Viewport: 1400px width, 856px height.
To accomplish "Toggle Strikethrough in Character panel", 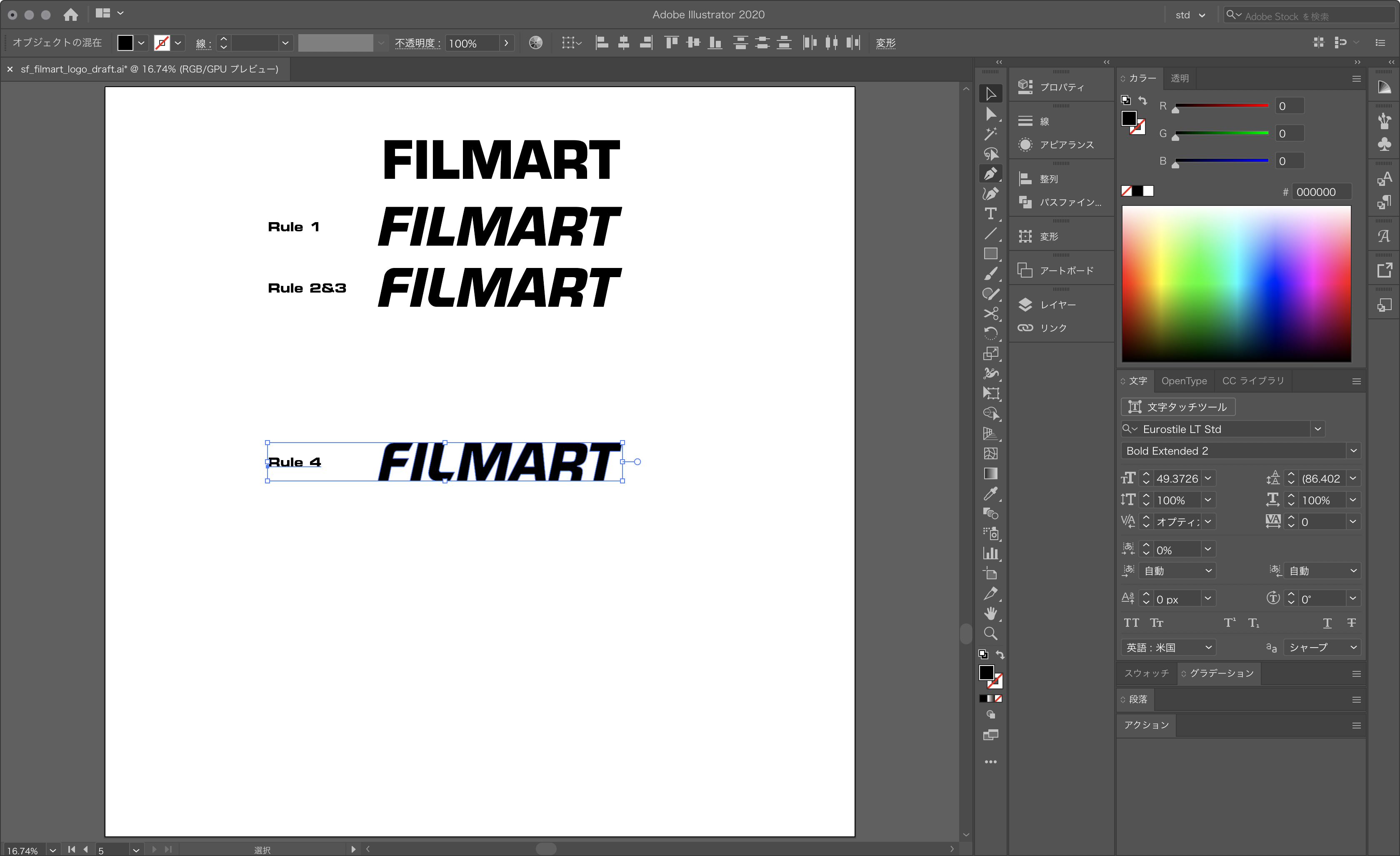I will [x=1352, y=623].
